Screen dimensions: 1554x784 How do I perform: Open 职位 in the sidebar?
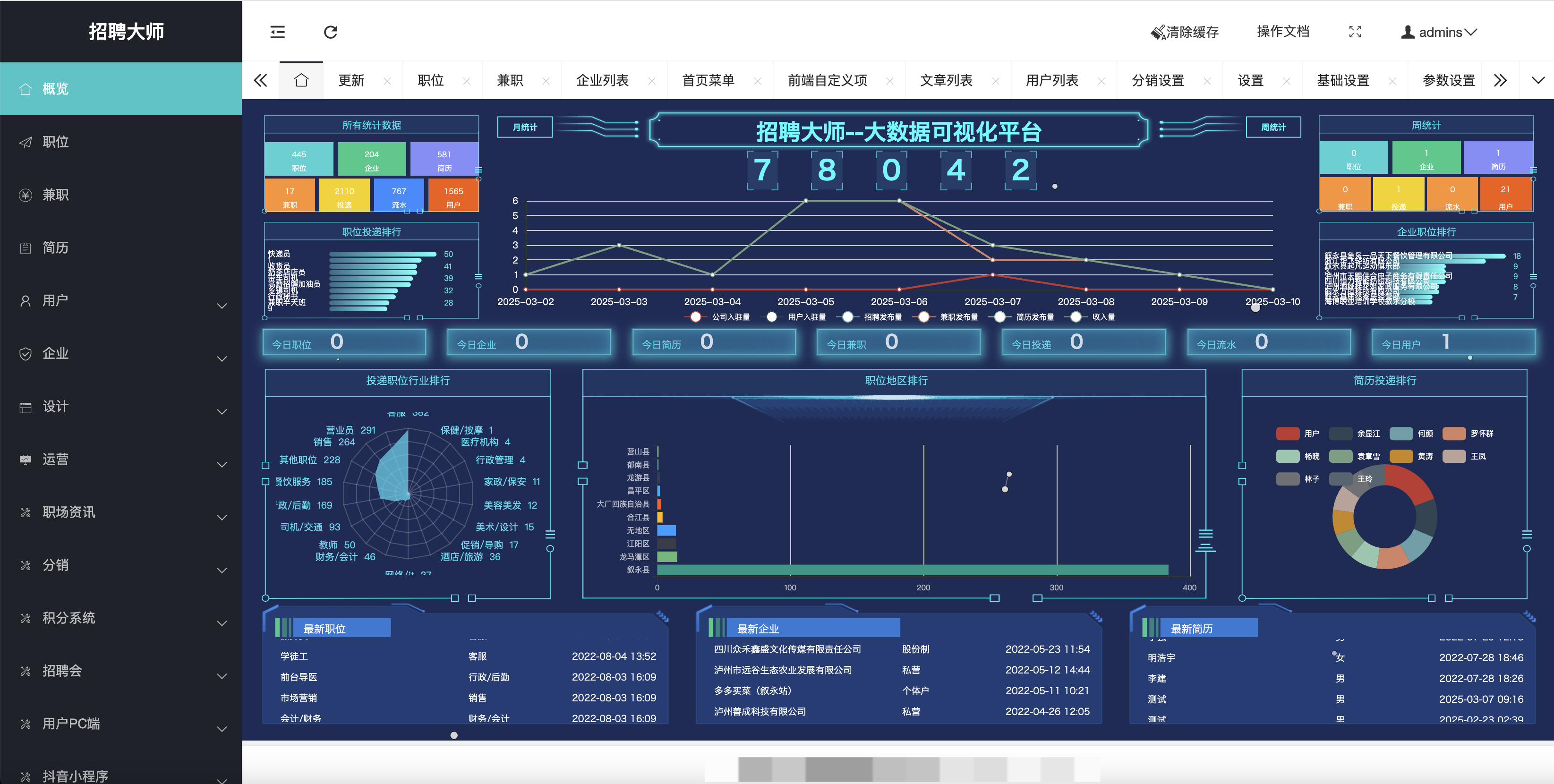[x=56, y=142]
